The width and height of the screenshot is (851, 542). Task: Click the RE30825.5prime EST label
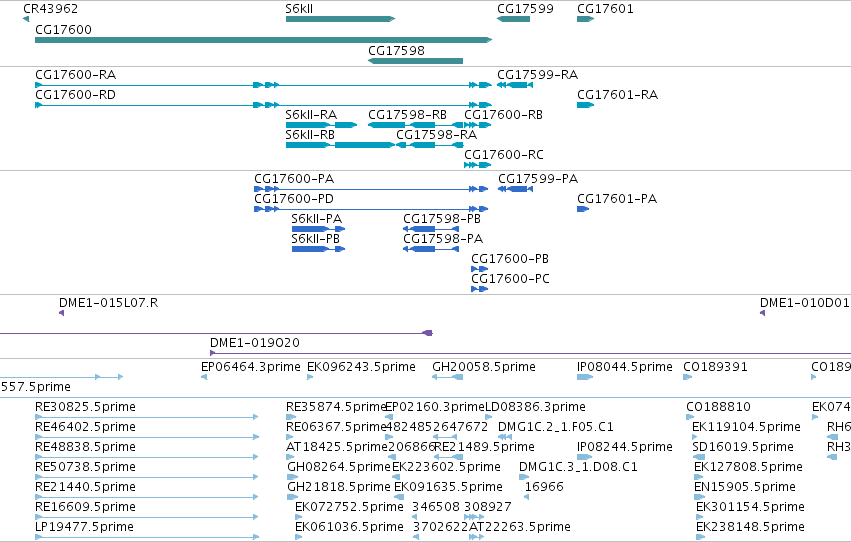(x=85, y=407)
